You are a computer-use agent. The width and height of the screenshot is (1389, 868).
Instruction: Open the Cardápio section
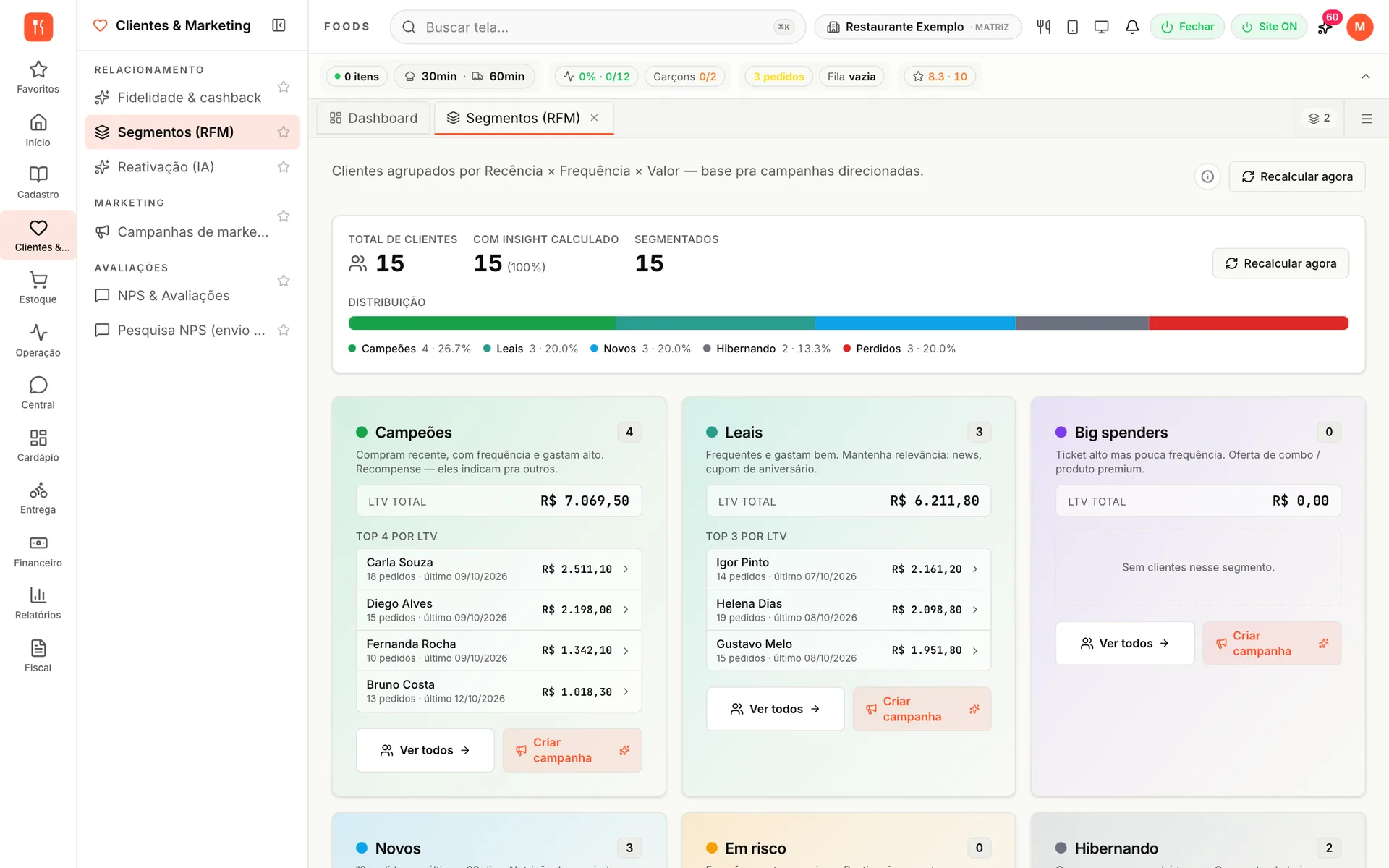tap(38, 446)
